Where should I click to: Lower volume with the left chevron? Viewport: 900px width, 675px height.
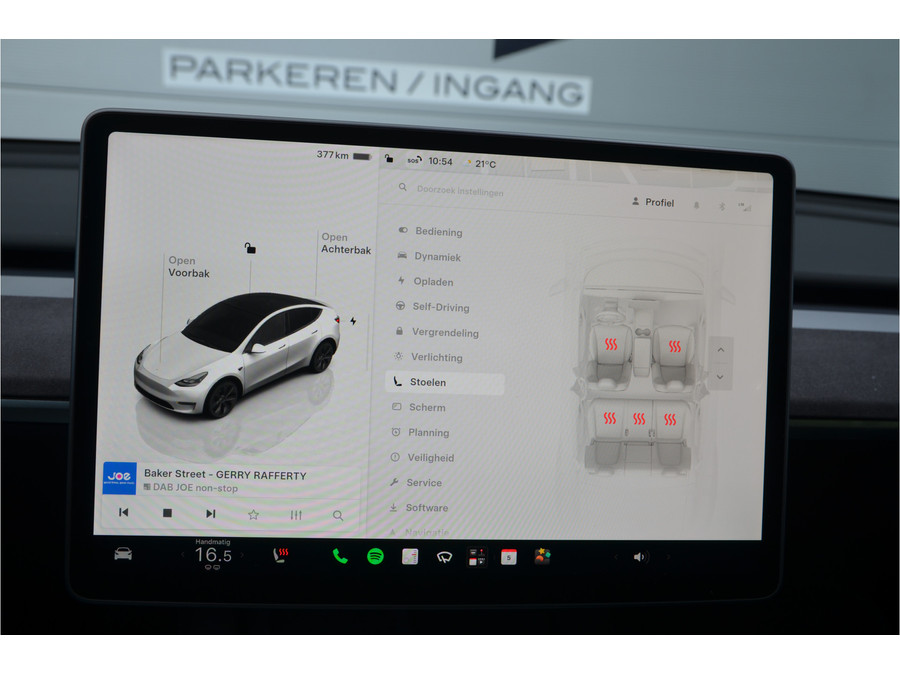[x=616, y=557]
